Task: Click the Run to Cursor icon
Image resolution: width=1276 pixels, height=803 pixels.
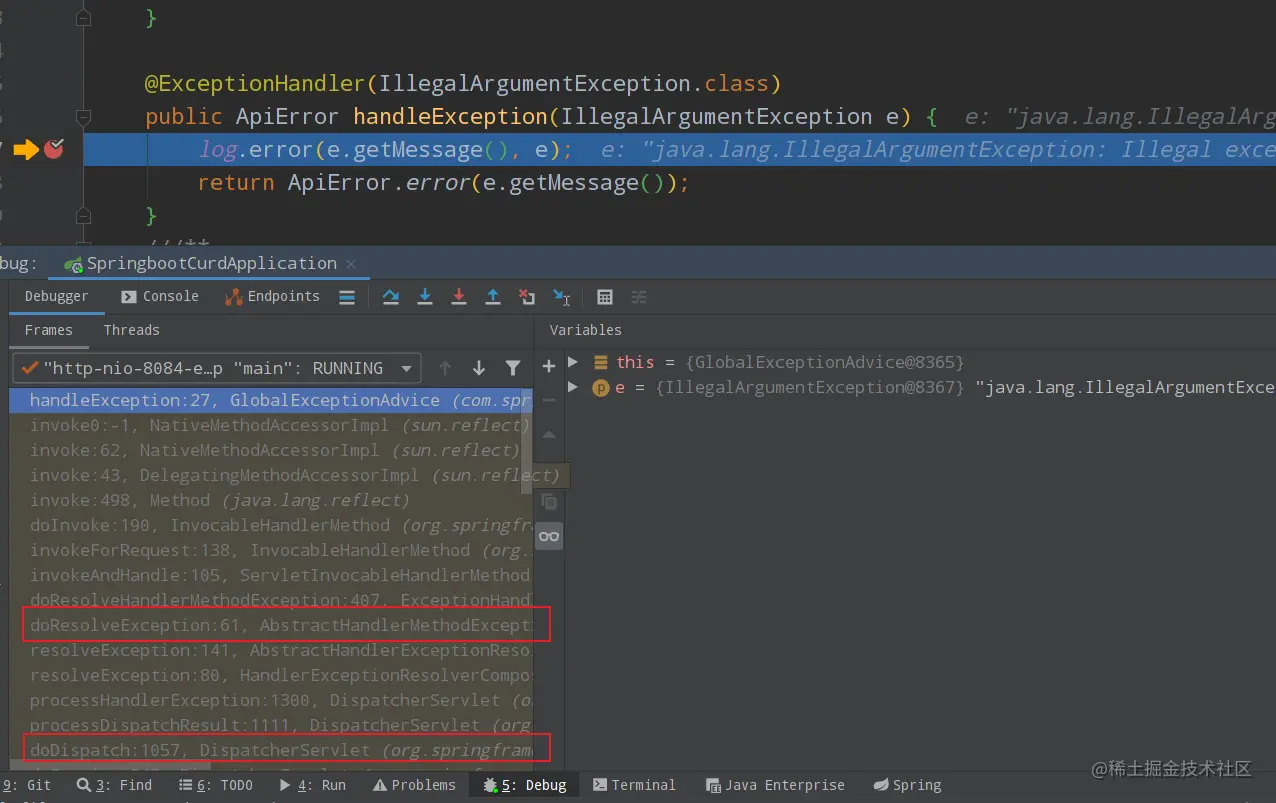Action: click(562, 297)
